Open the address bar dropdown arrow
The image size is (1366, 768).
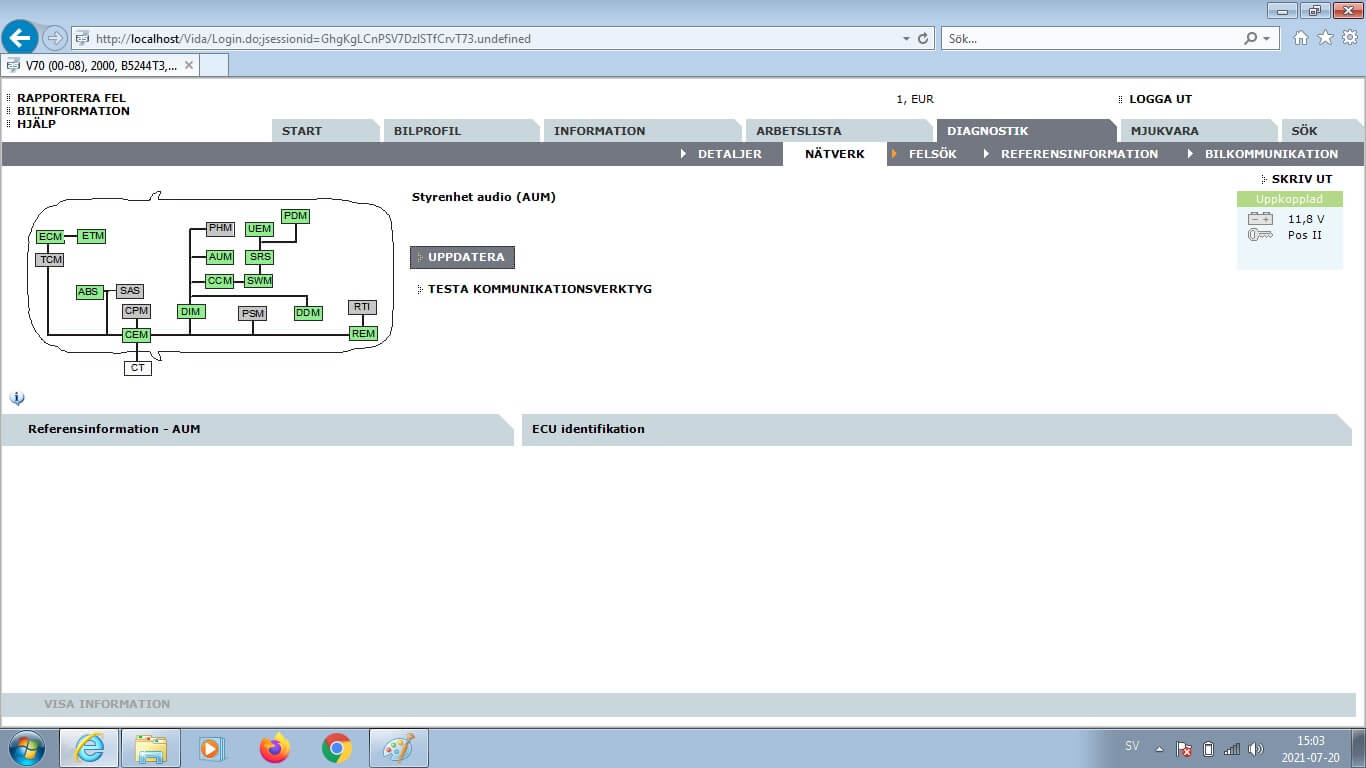click(x=906, y=39)
